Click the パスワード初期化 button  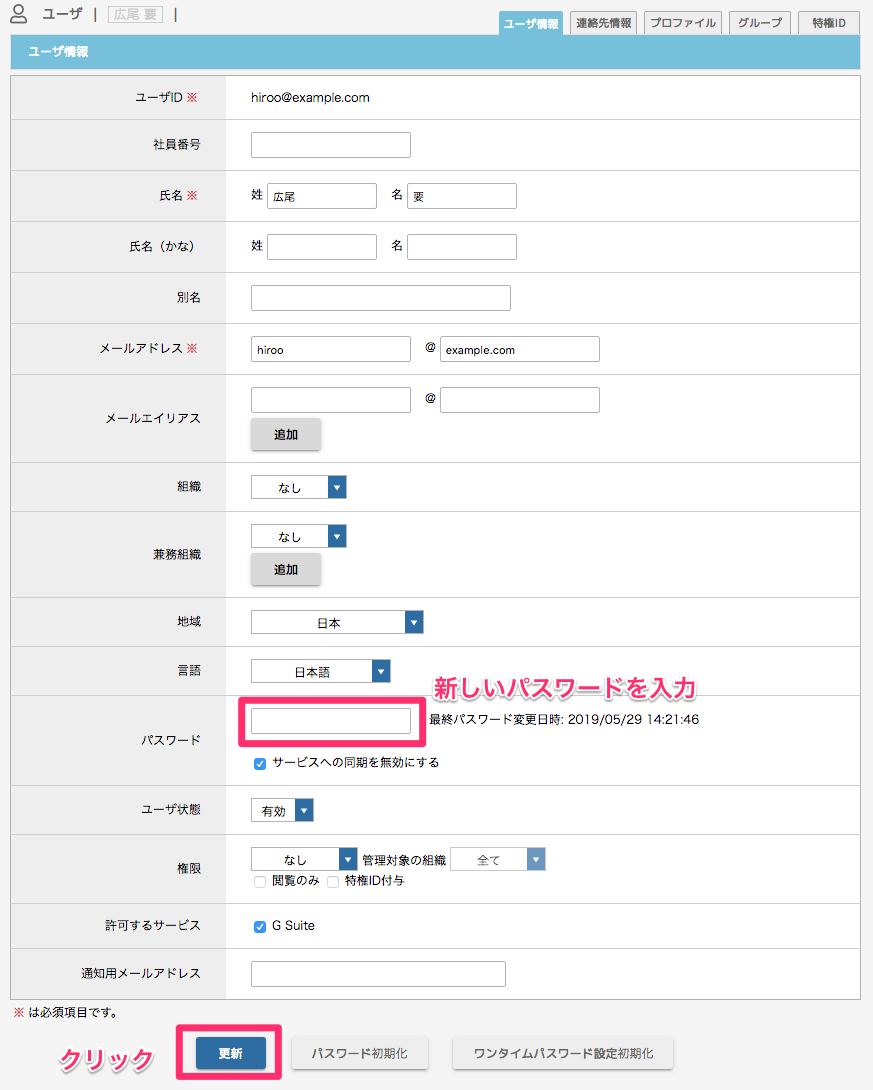tap(359, 1053)
